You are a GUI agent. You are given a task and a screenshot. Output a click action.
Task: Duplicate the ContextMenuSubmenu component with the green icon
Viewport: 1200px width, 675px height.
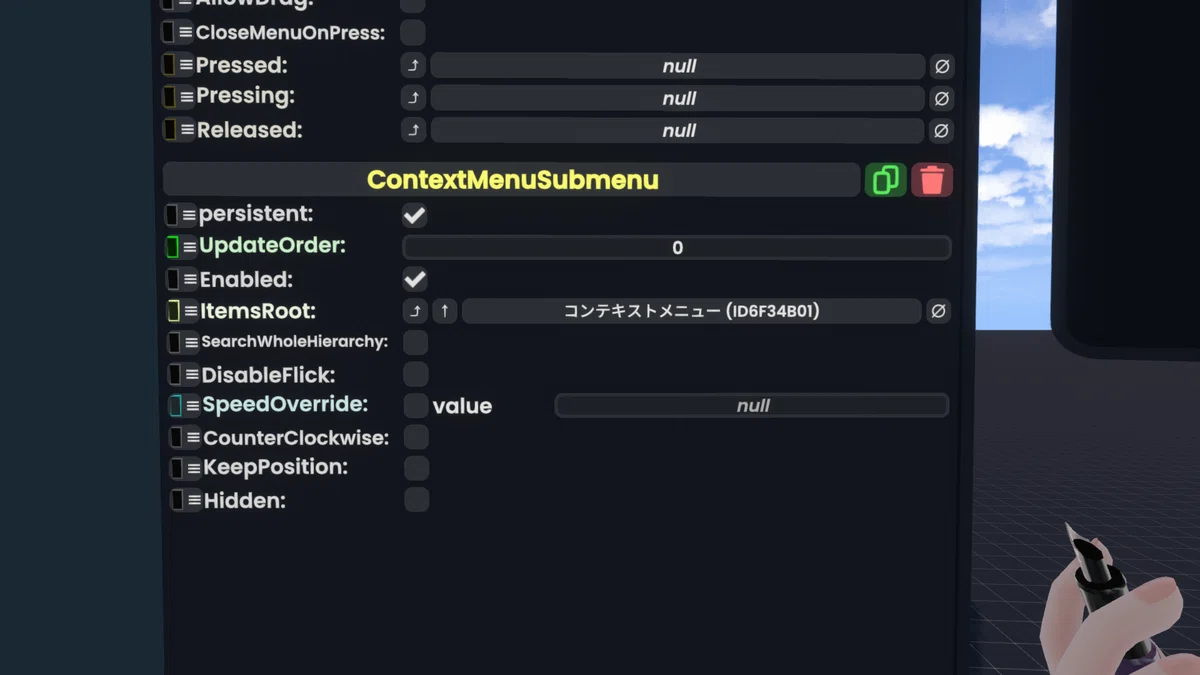pos(885,180)
